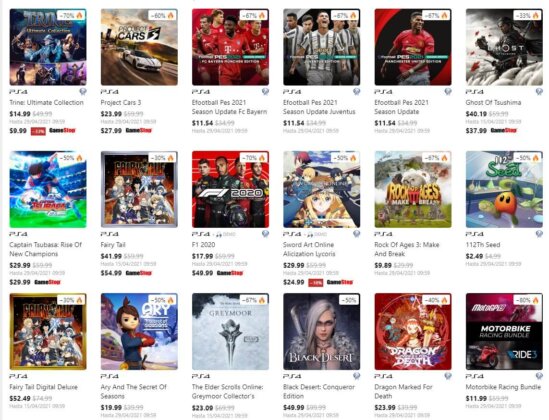Viewport: 549px width, 420px height.
Task: Click the -70% fire badge on F1 2020 cover
Action: click(x=254, y=158)
